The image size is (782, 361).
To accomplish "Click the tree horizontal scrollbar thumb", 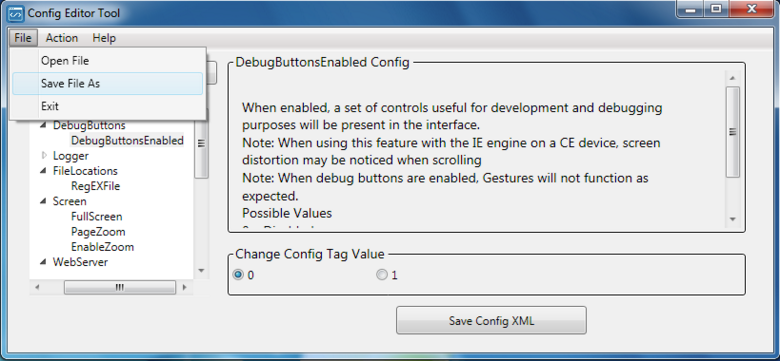I will 120,287.
